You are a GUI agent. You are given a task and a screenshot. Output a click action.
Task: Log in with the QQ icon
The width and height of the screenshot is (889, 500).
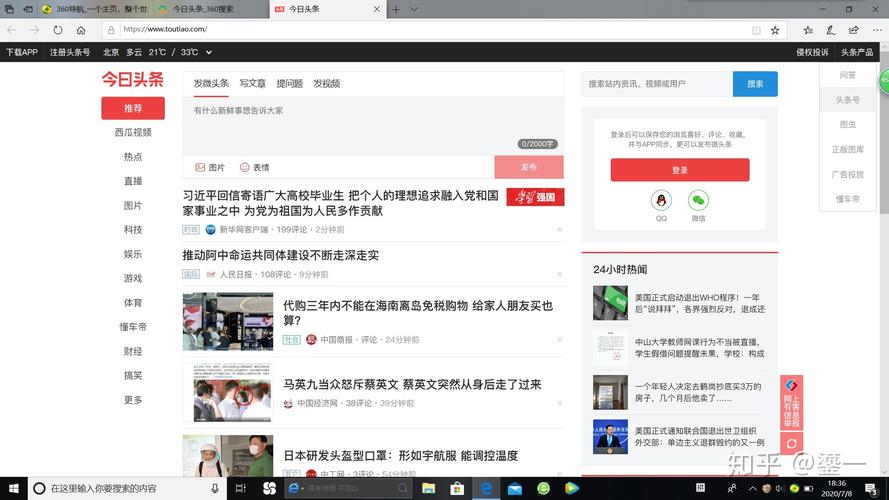click(x=661, y=200)
